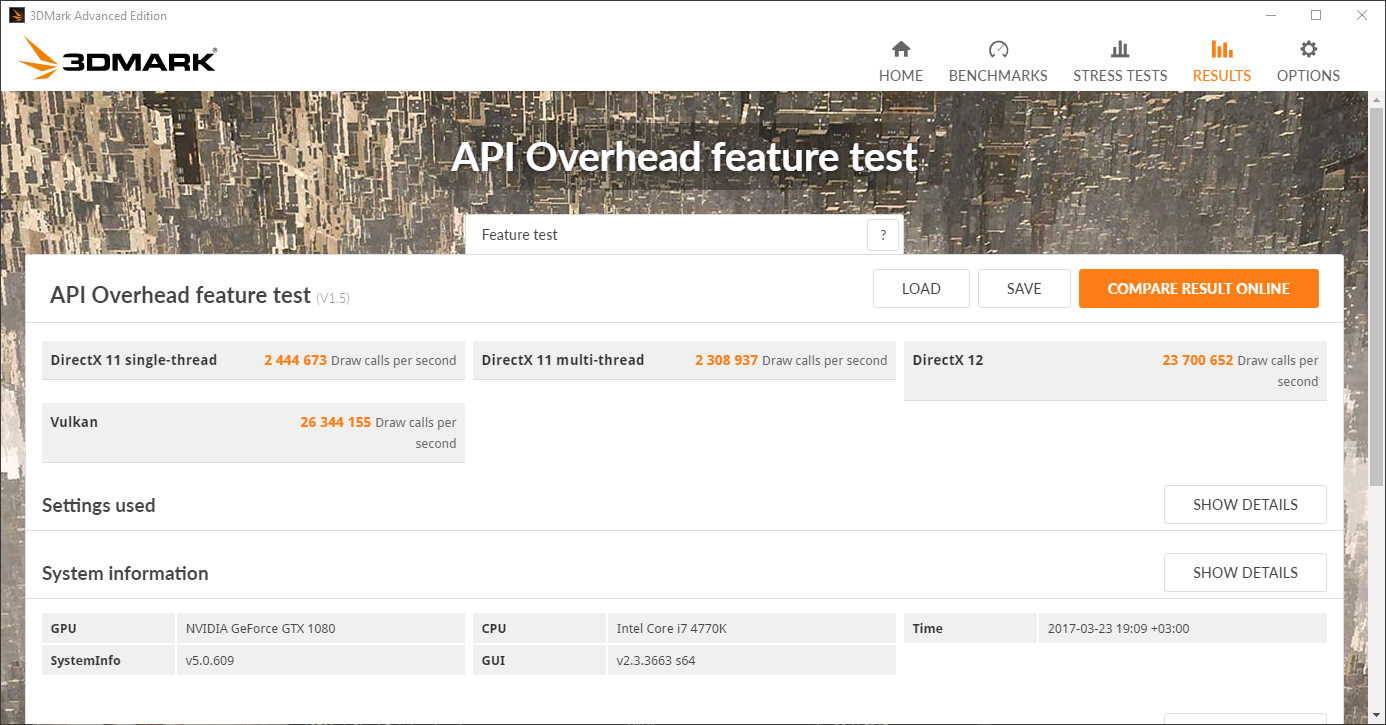Image resolution: width=1386 pixels, height=725 pixels.
Task: Maximize the 3DMark window
Action: [1316, 15]
